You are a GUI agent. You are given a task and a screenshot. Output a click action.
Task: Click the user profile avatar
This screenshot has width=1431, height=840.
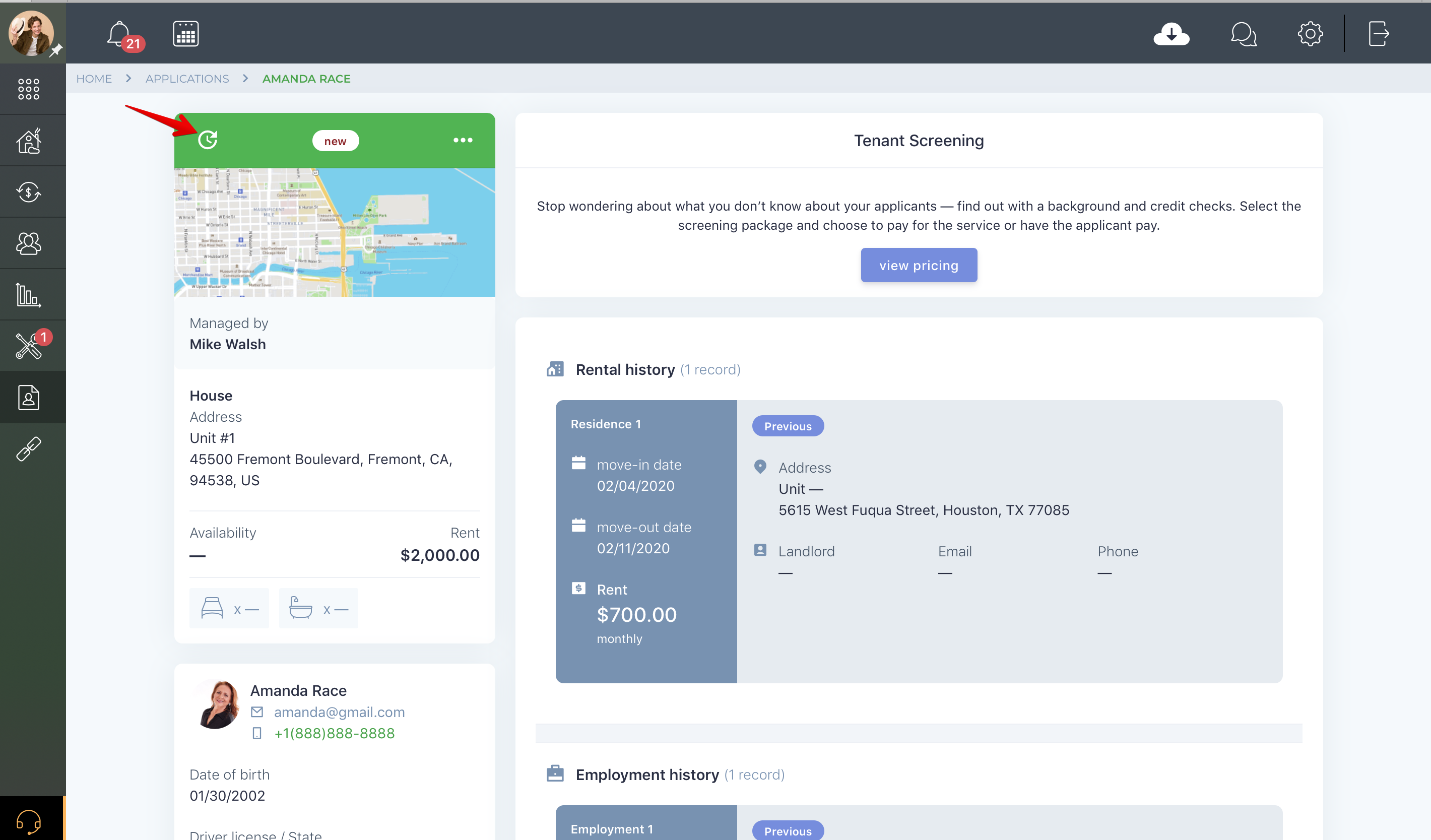32,33
